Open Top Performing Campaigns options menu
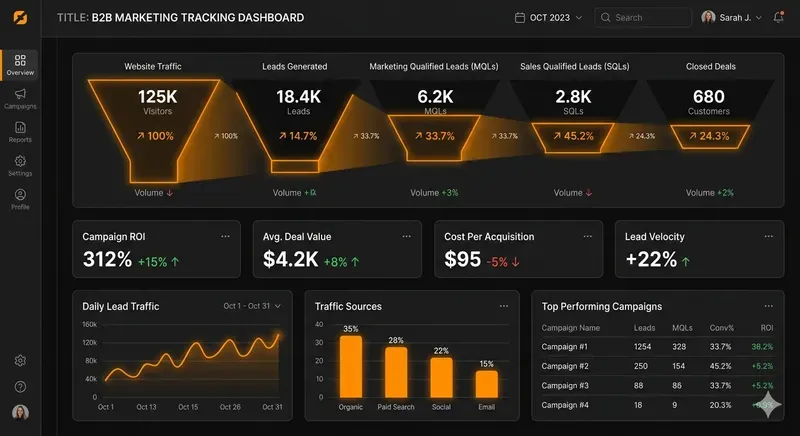The image size is (800, 436). (x=768, y=306)
